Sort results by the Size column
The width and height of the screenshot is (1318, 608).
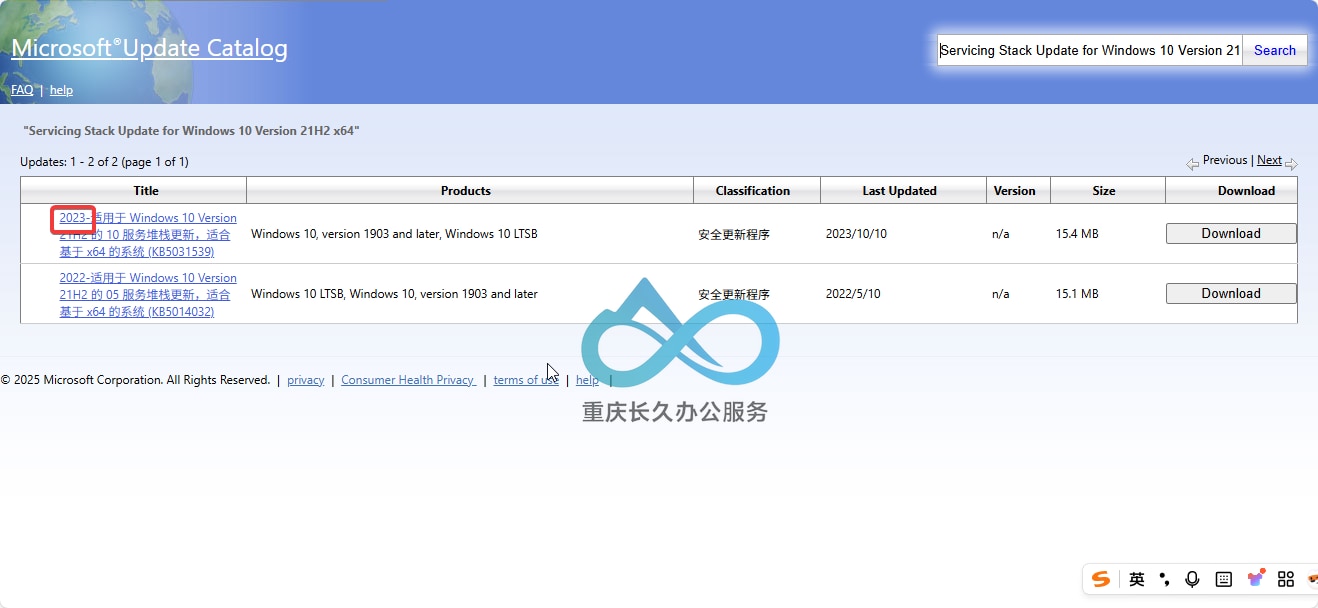(x=1104, y=191)
